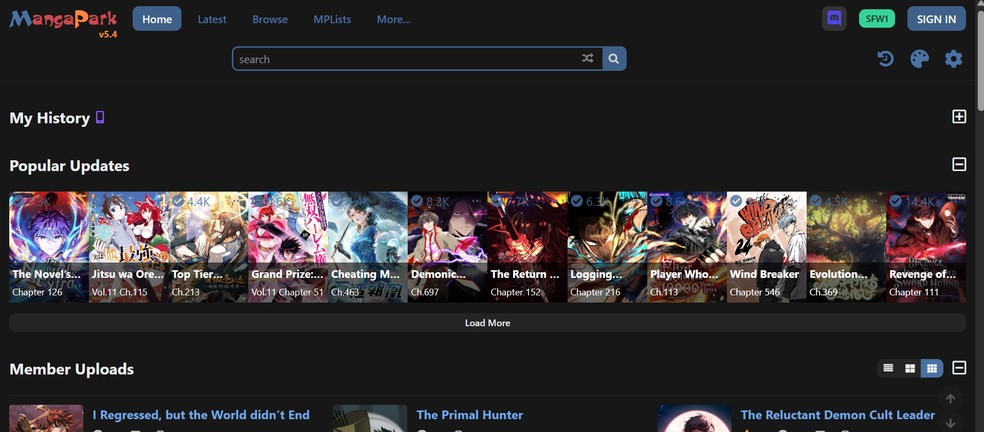Screen dimensions: 984x432
Task: Open the theme palette icon
Action: coord(919,59)
